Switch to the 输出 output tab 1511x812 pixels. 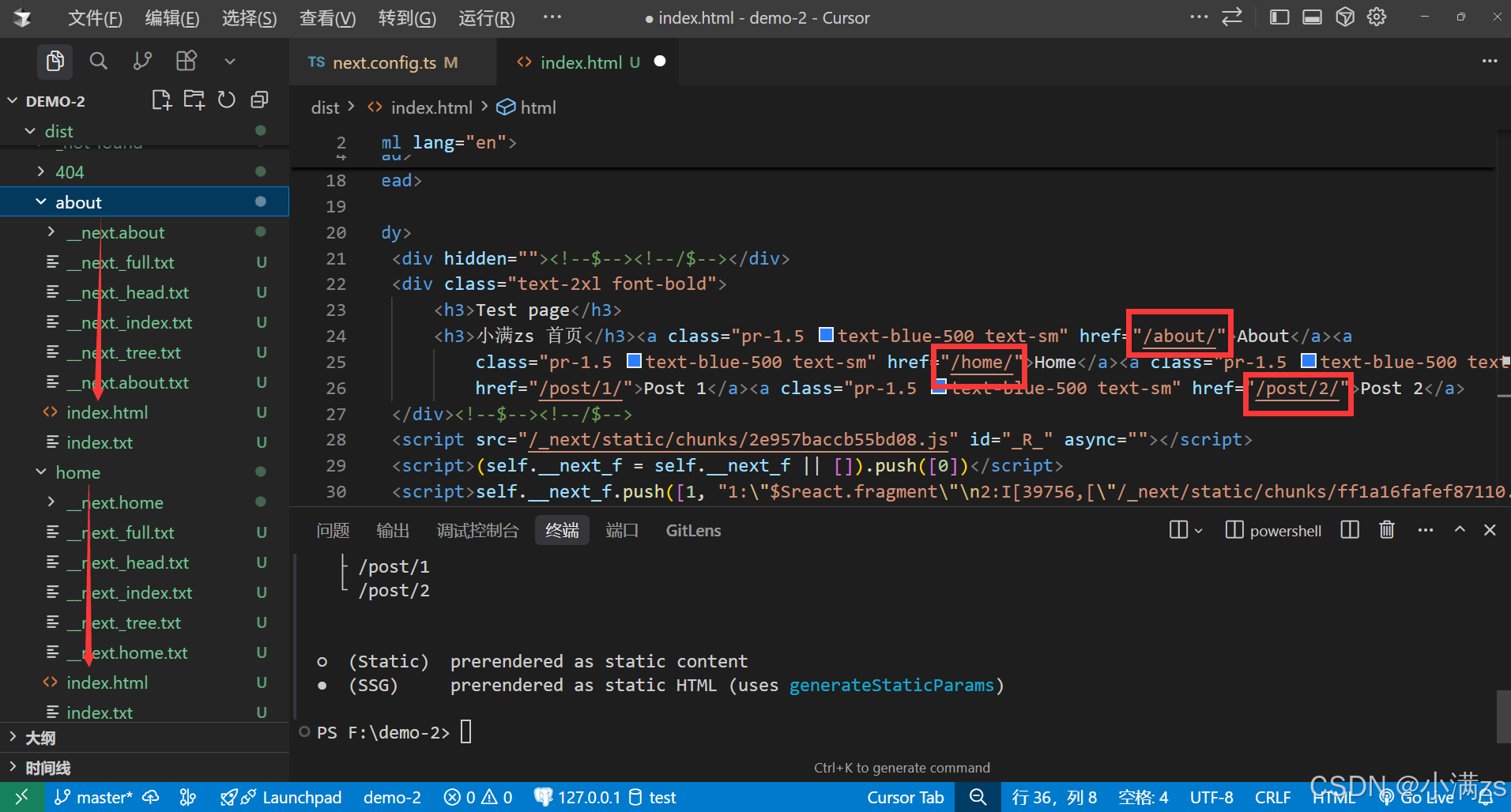click(393, 530)
